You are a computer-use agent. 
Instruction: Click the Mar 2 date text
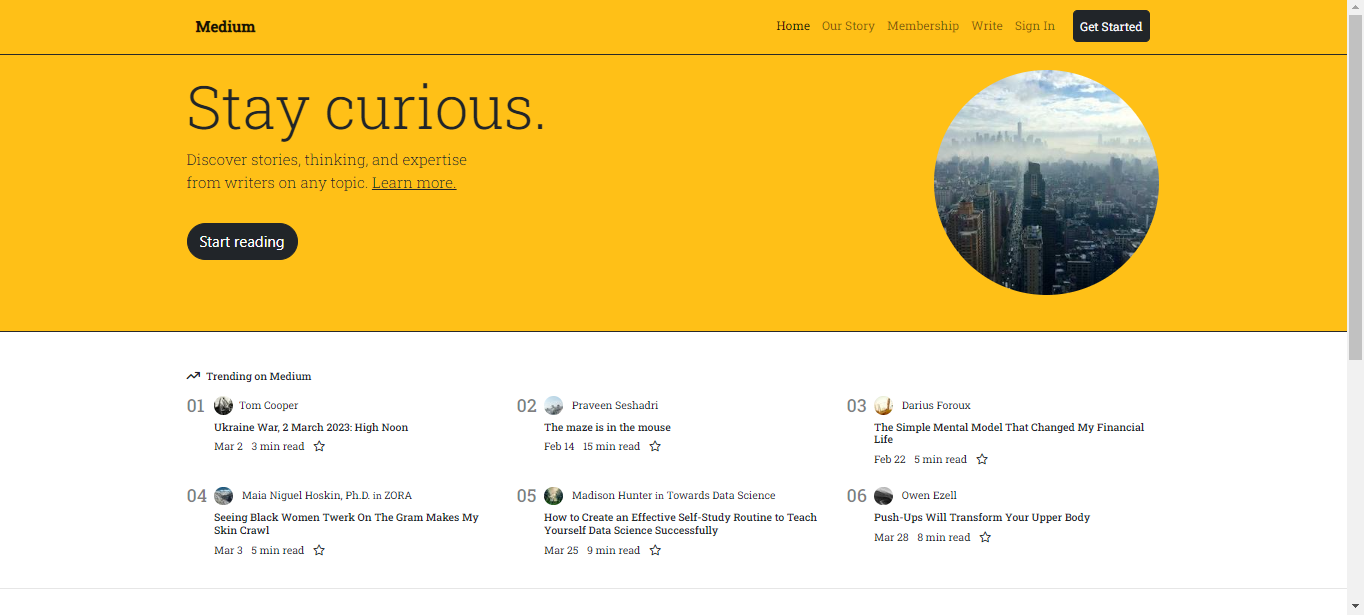(228, 446)
